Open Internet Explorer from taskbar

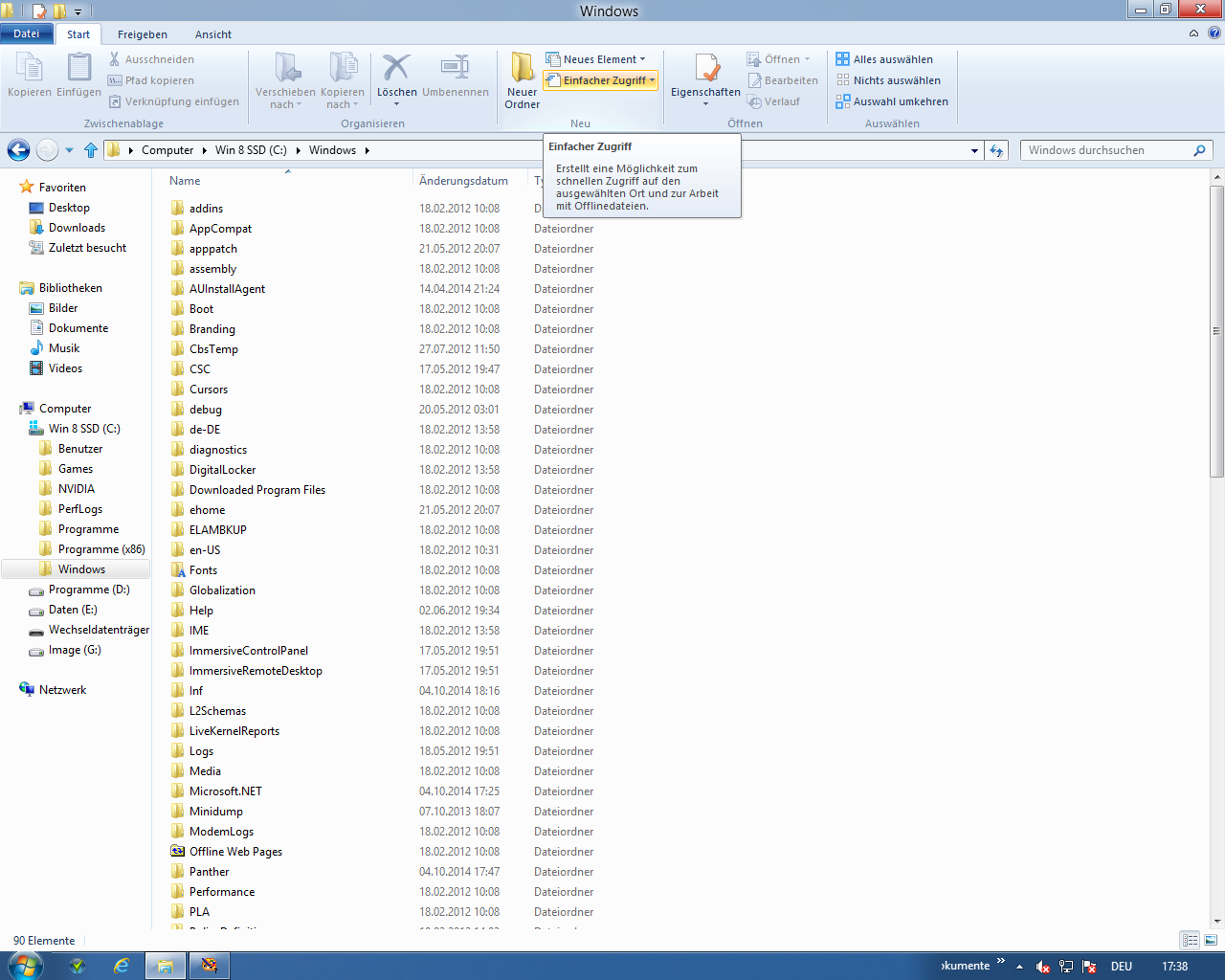point(122,966)
